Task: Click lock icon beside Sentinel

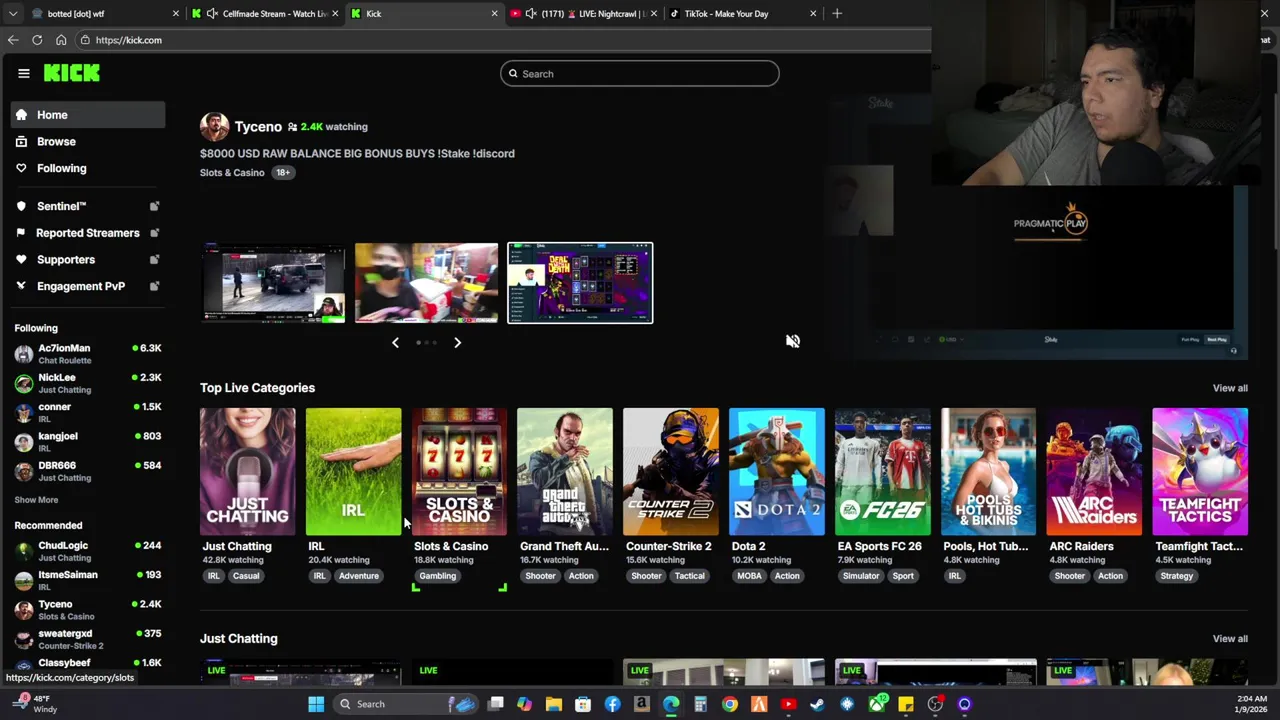Action: click(154, 206)
